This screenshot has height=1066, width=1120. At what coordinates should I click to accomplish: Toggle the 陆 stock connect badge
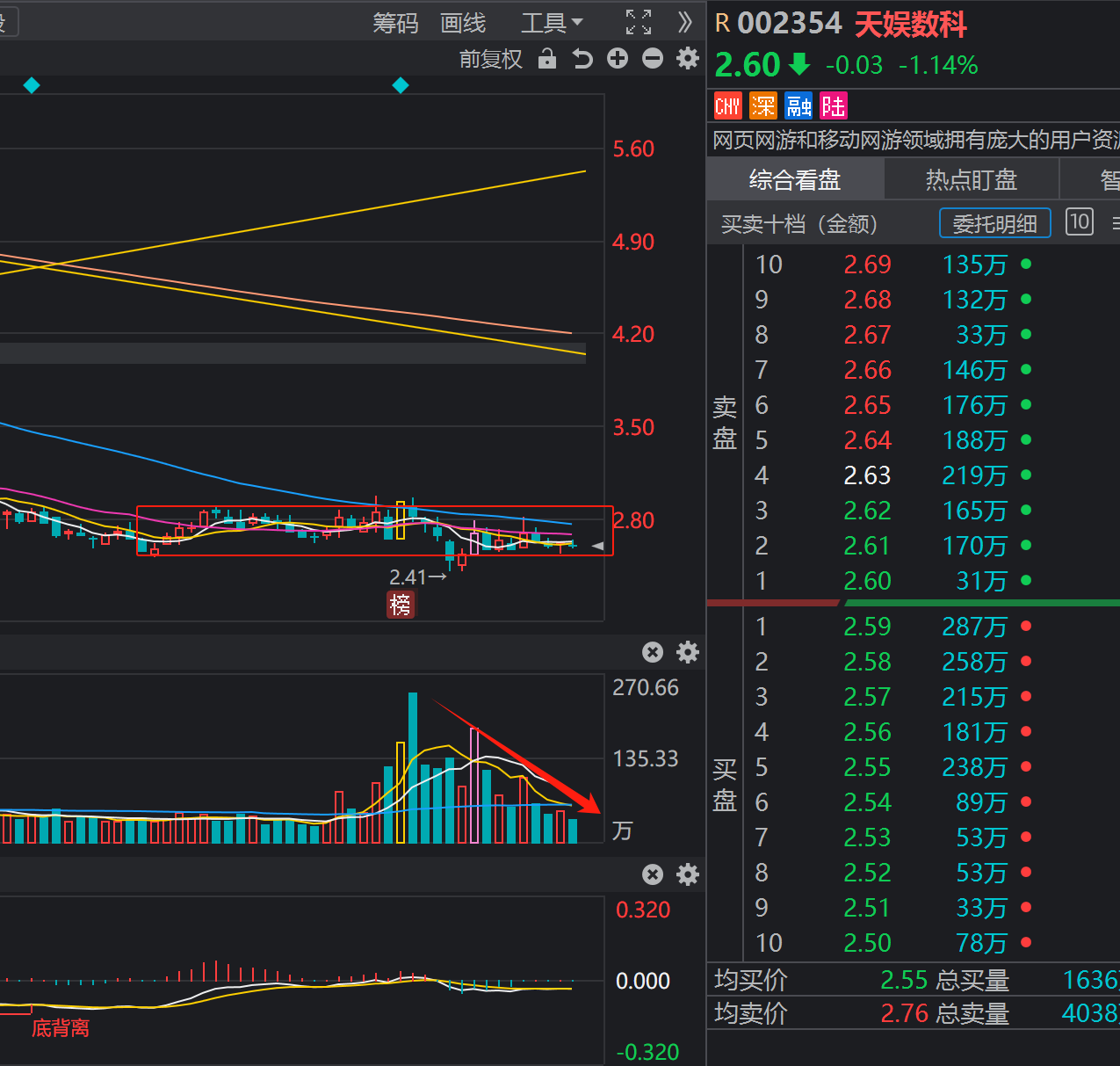833,106
